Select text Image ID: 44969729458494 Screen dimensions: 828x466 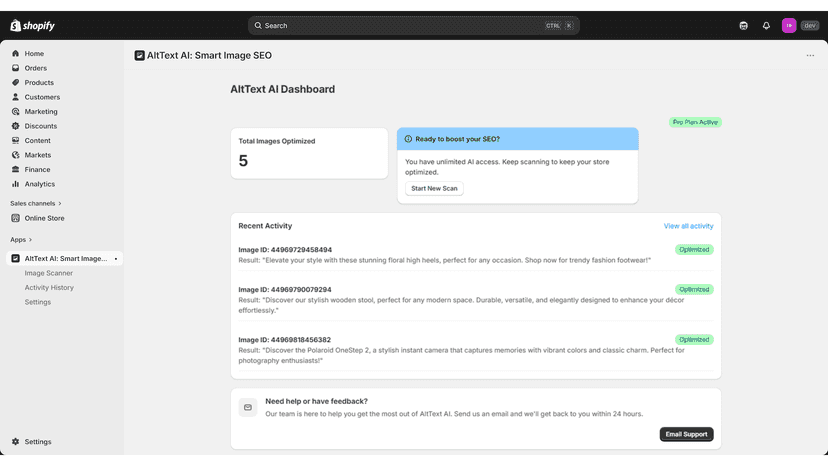(x=285, y=250)
